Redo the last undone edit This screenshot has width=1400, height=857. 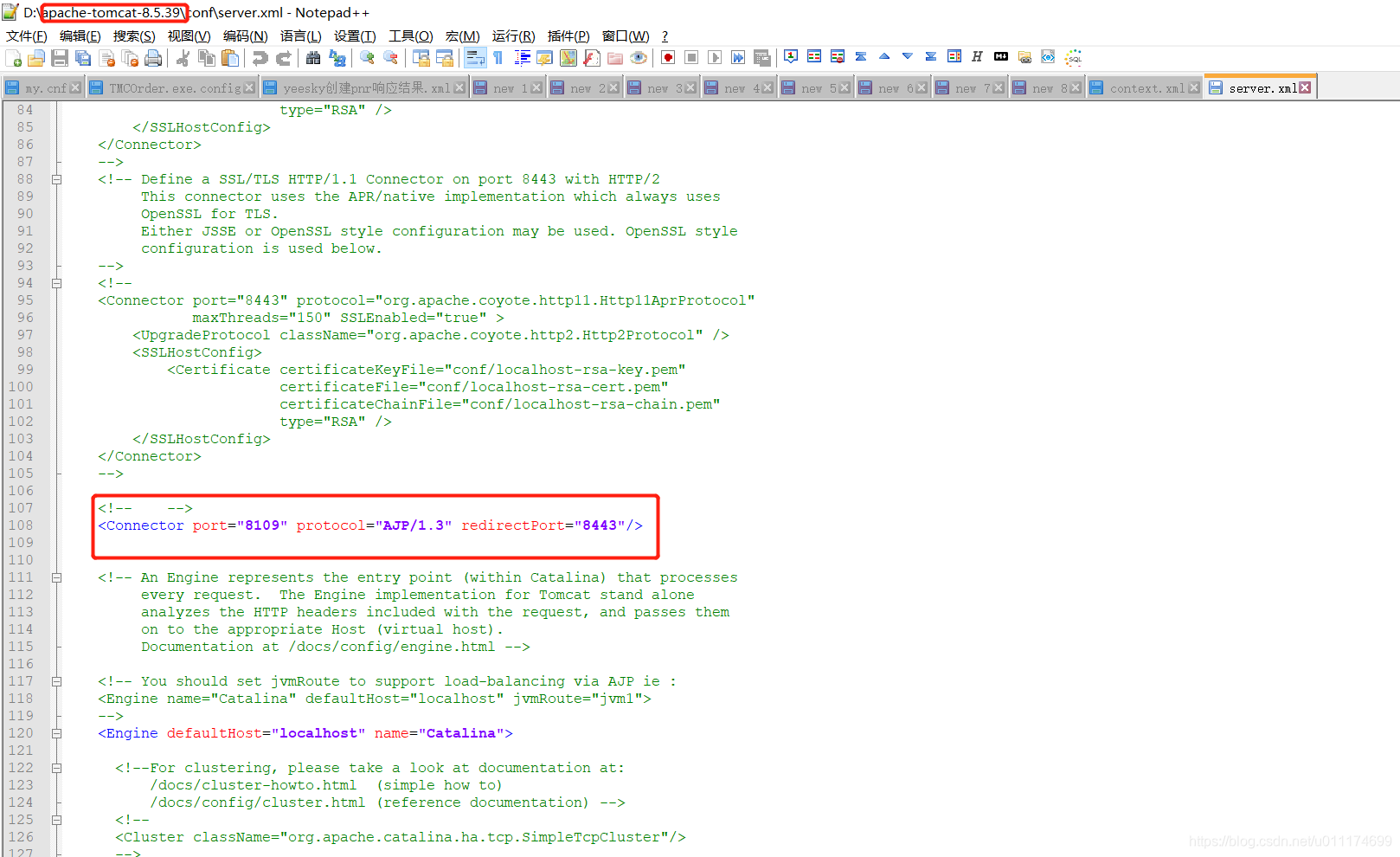(x=283, y=58)
